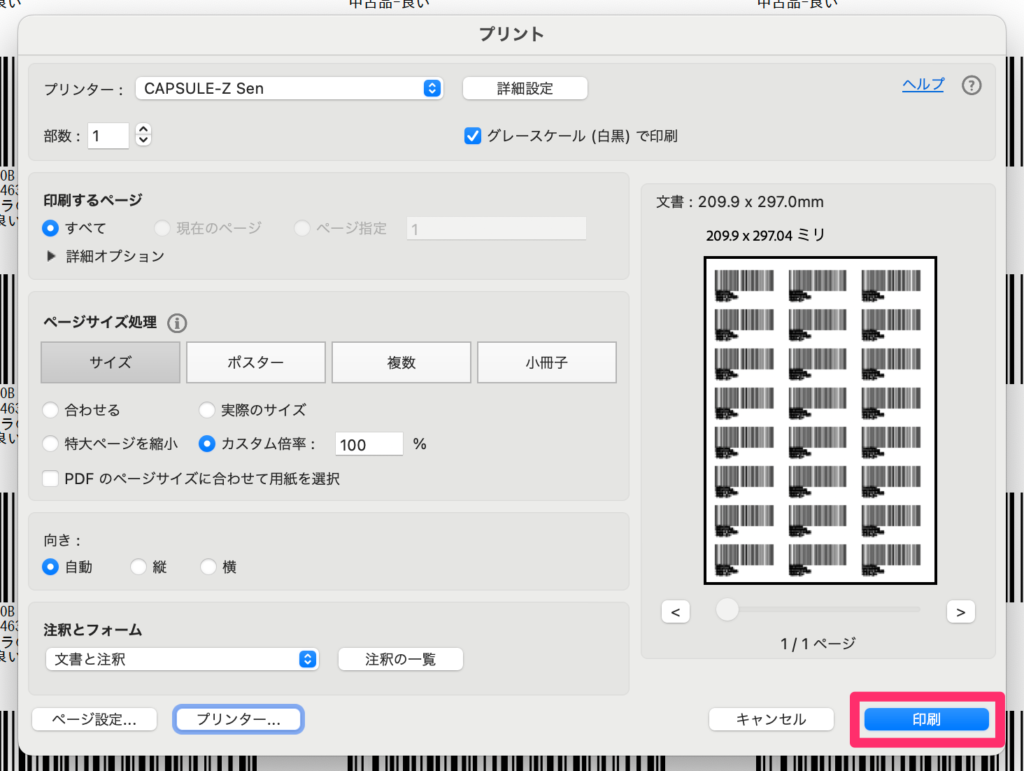Click the page preview slider handle

point(728,609)
